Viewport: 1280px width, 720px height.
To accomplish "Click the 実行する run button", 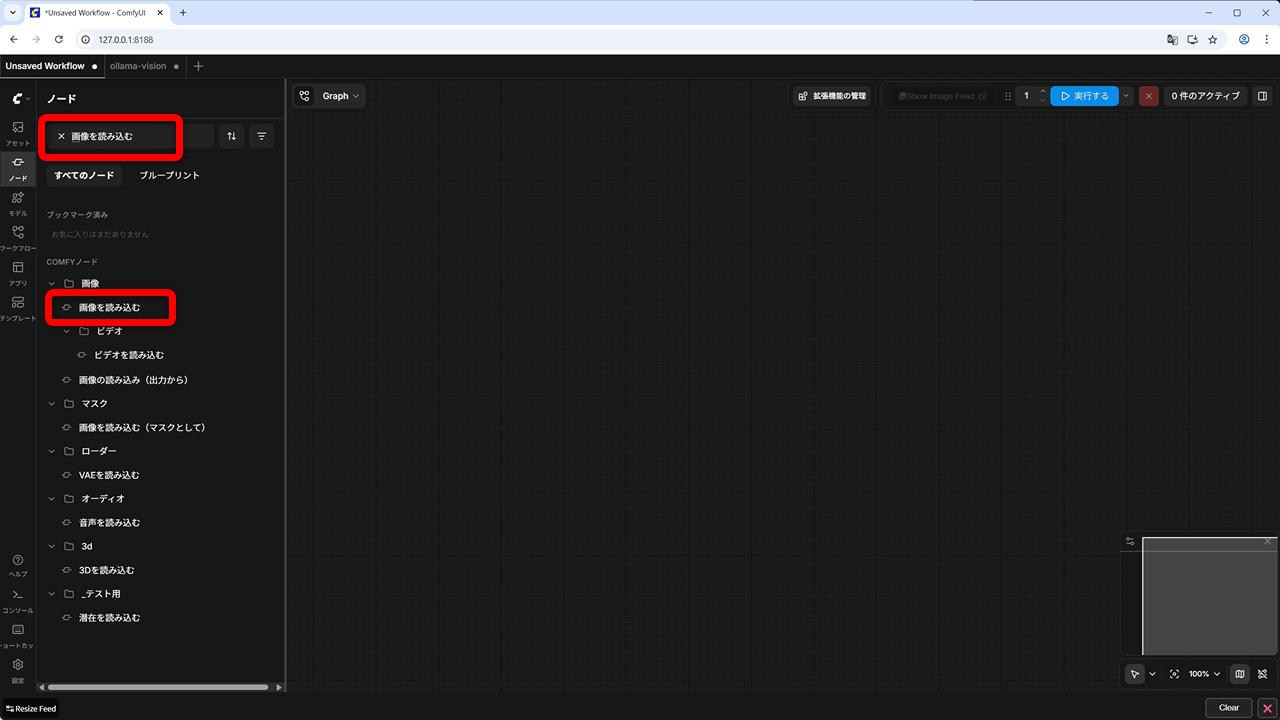I will tap(1084, 96).
